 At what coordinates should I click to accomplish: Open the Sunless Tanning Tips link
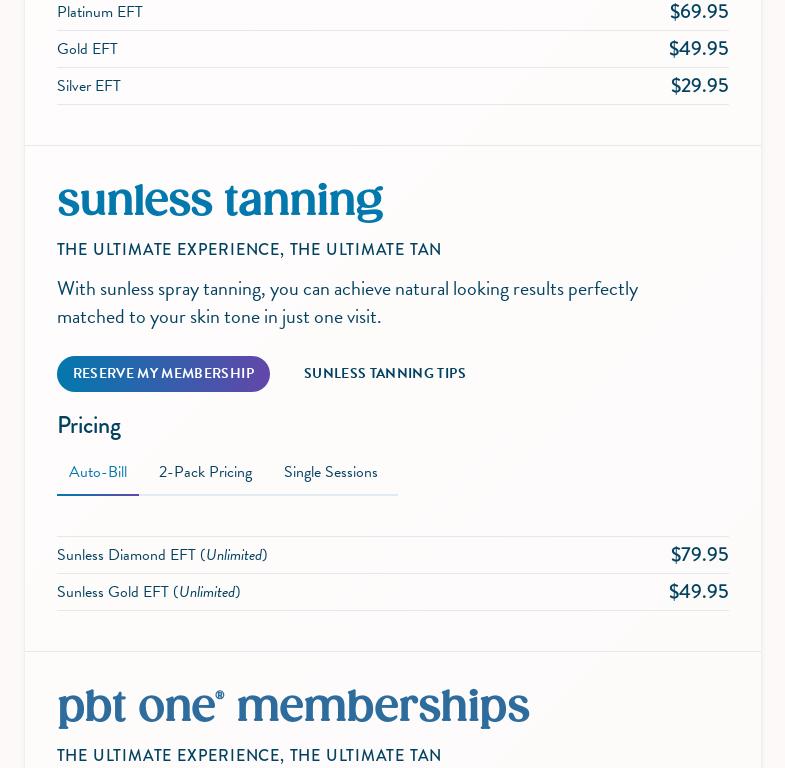click(384, 374)
